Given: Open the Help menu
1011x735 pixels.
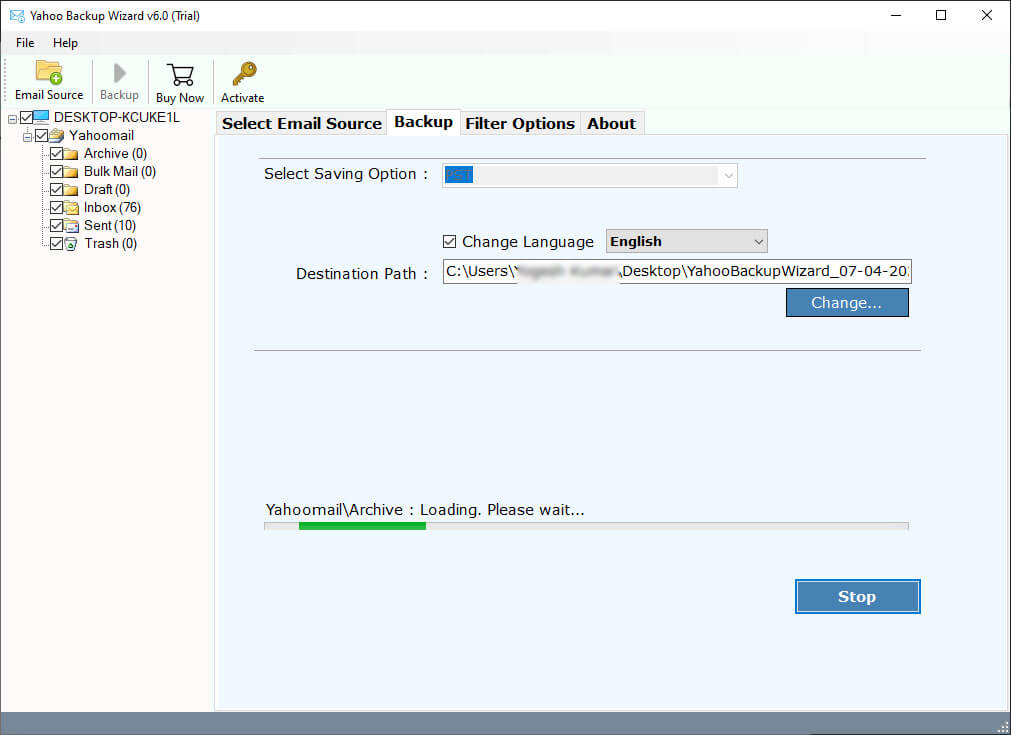Looking at the screenshot, I should (x=65, y=43).
